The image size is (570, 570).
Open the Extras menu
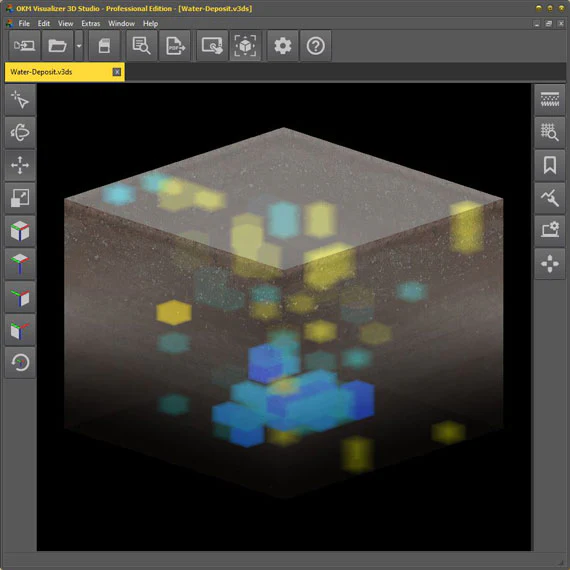click(91, 24)
